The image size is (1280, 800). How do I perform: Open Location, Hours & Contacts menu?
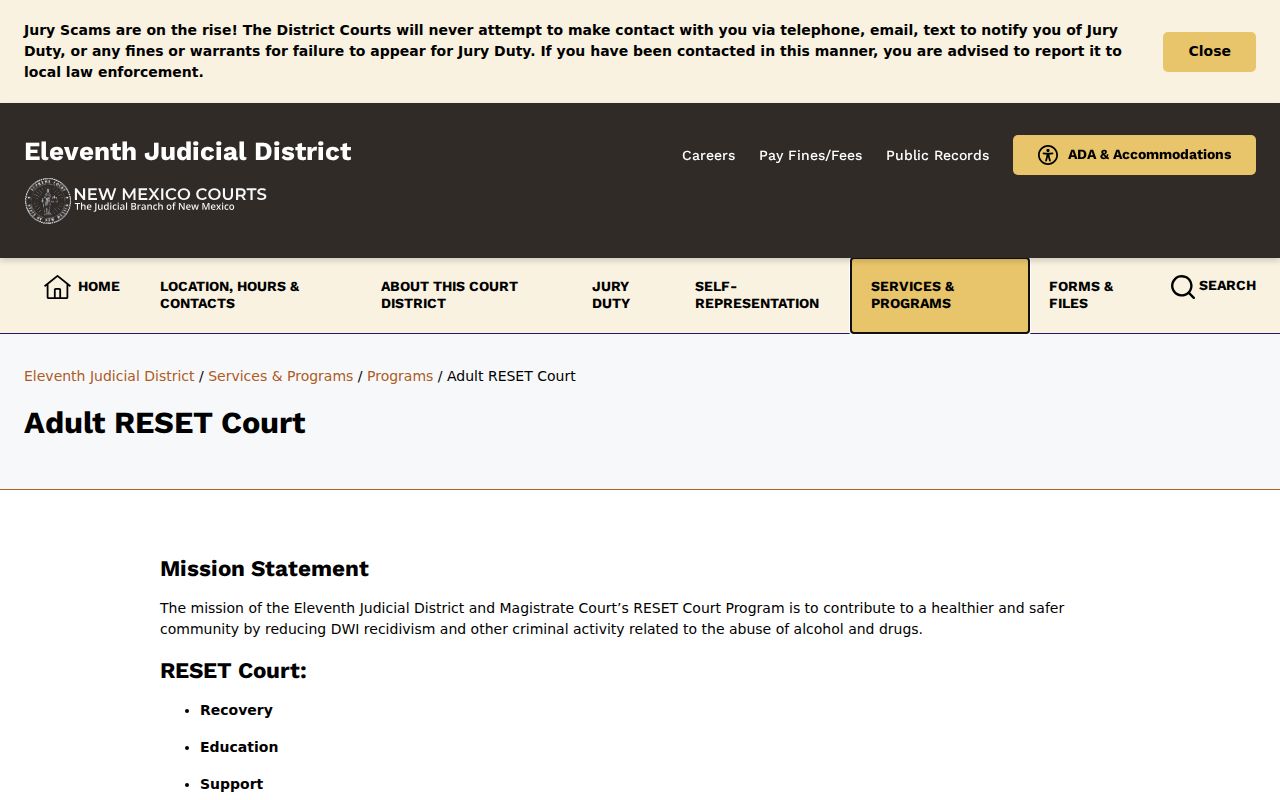tap(230, 295)
